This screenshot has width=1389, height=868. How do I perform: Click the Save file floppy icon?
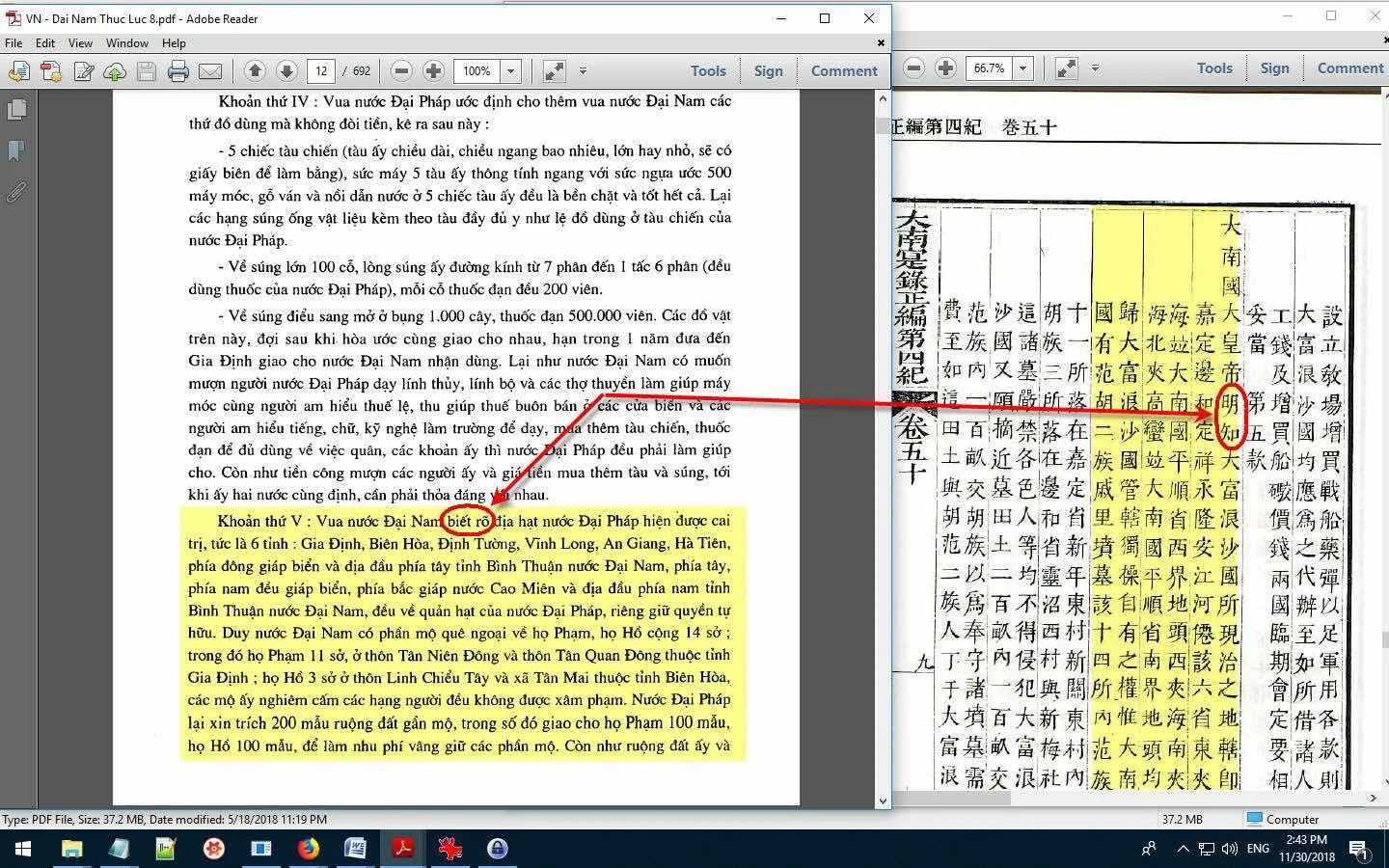[x=147, y=71]
